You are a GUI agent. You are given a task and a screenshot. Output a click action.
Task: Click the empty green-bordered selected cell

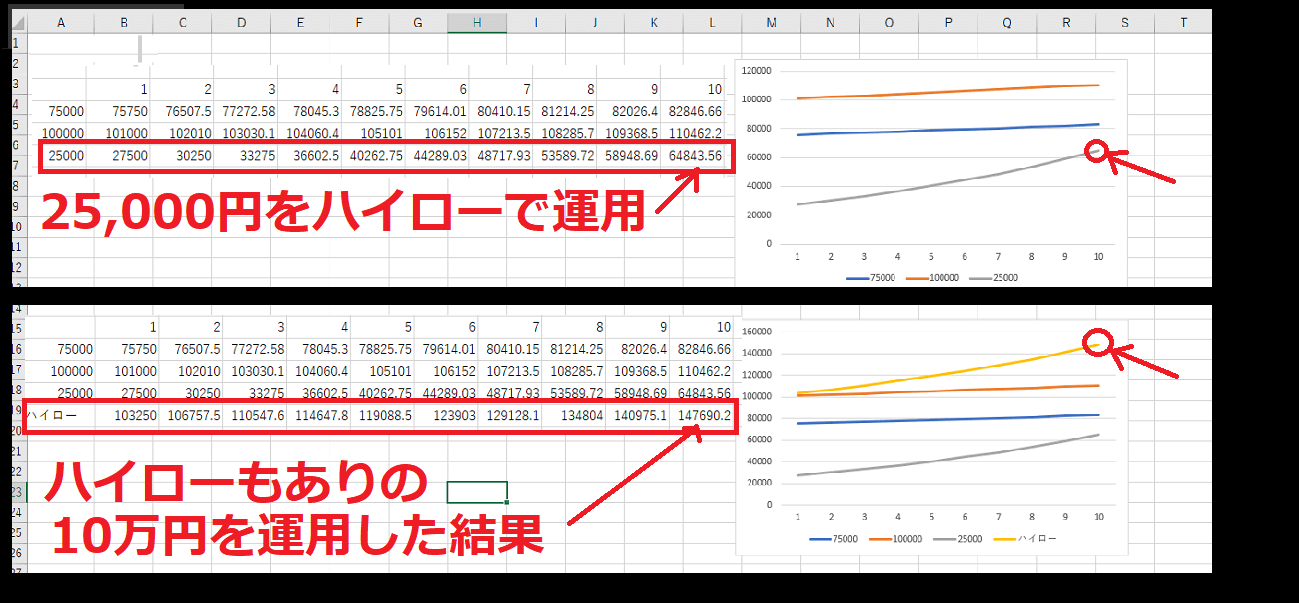(x=477, y=491)
